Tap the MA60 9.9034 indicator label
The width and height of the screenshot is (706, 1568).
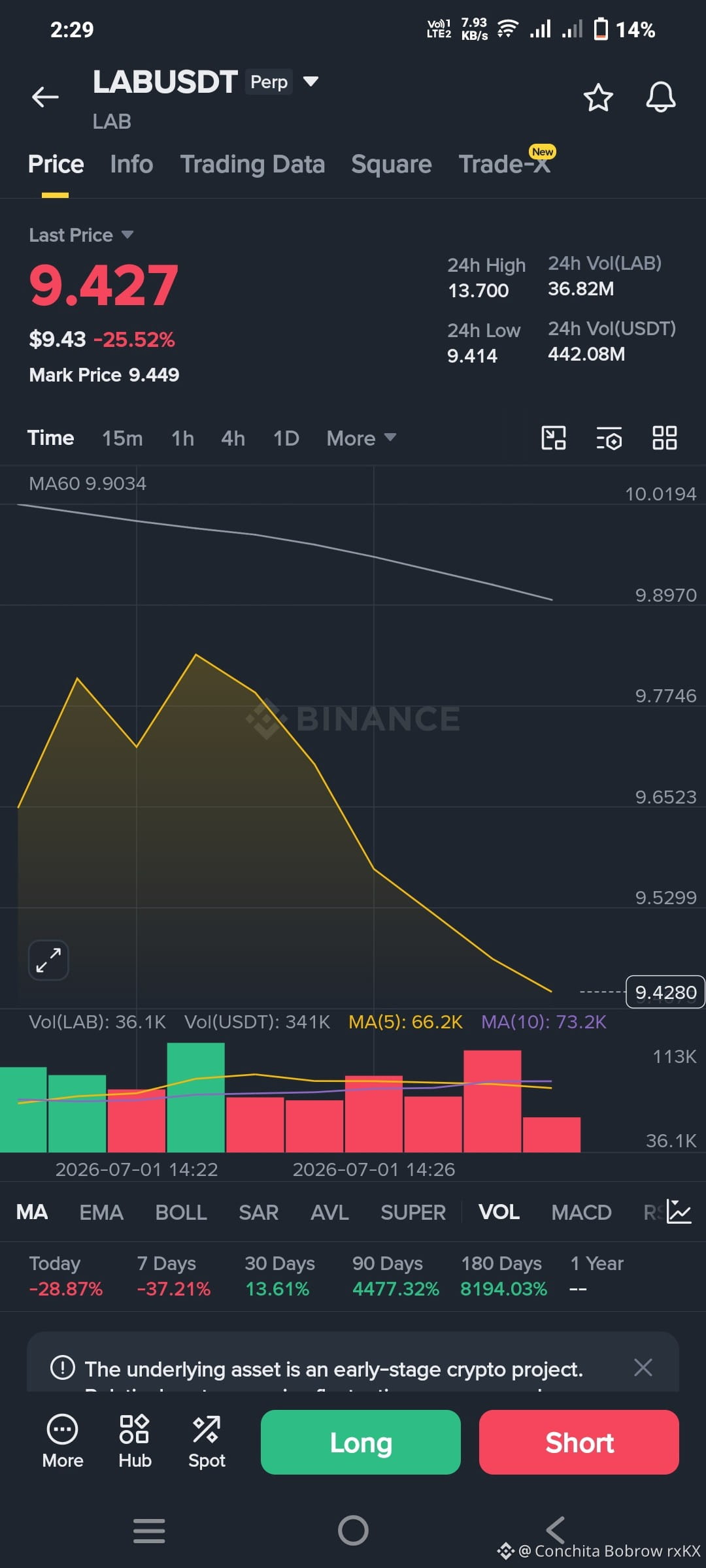[88, 483]
